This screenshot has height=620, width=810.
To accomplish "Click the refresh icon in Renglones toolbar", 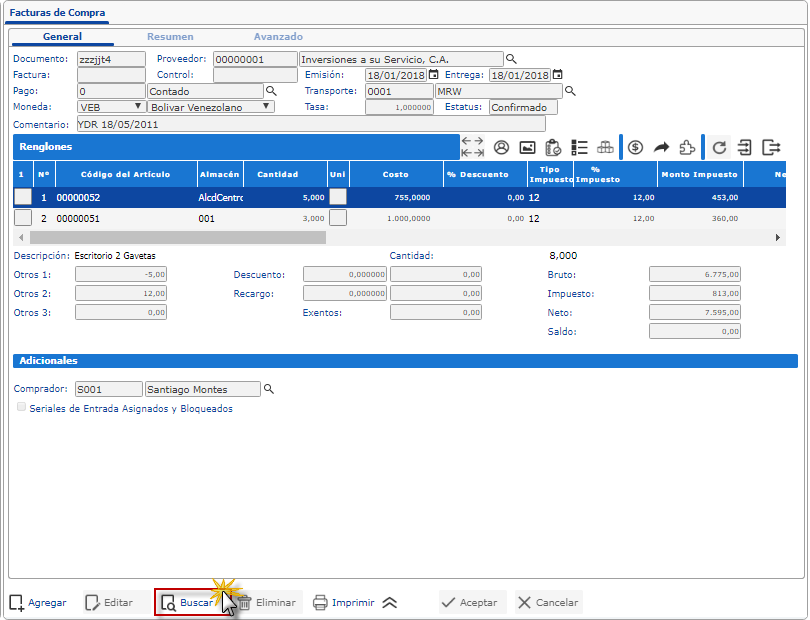I will point(719,147).
